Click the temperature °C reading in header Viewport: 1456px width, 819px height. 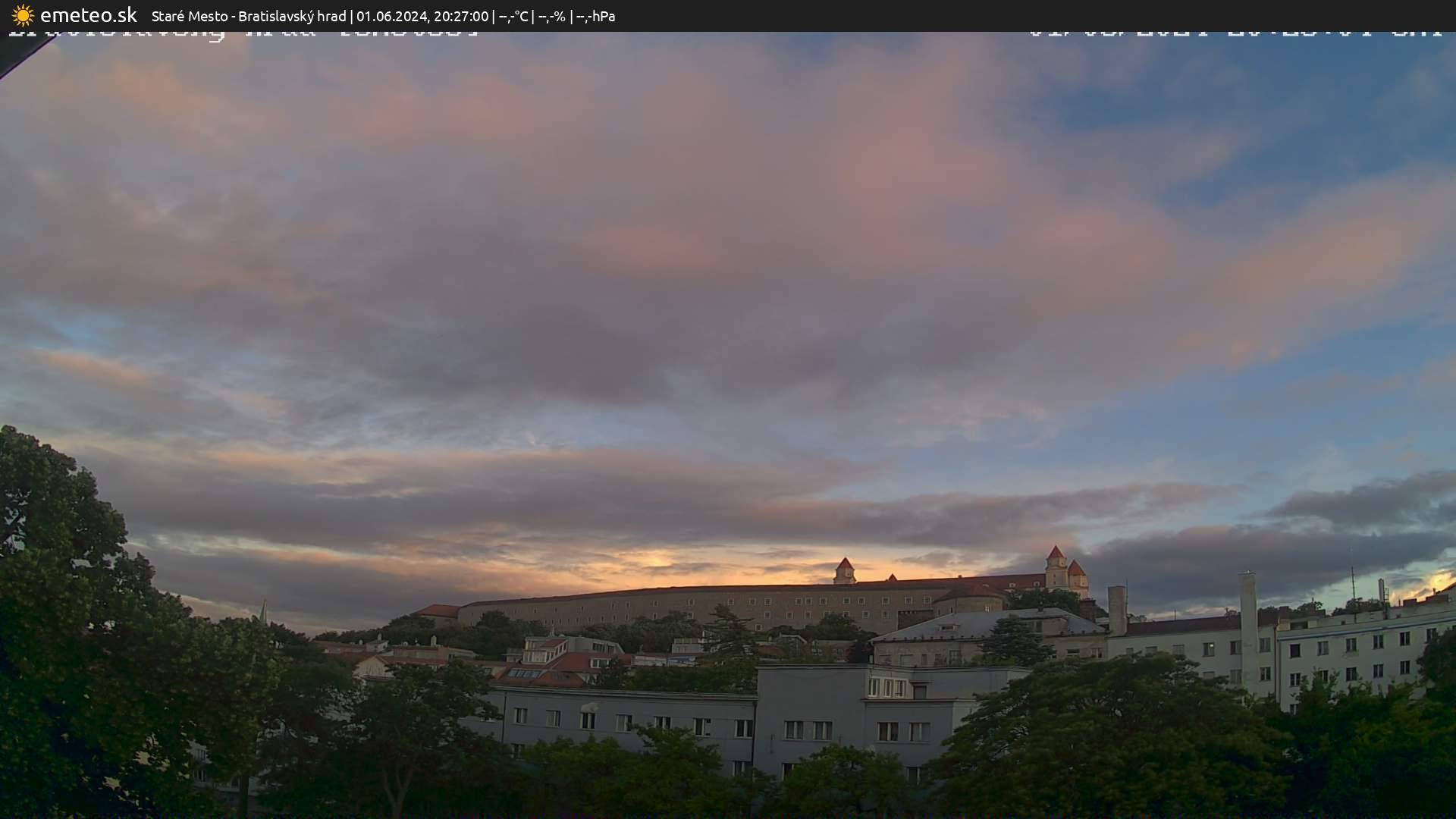click(513, 16)
